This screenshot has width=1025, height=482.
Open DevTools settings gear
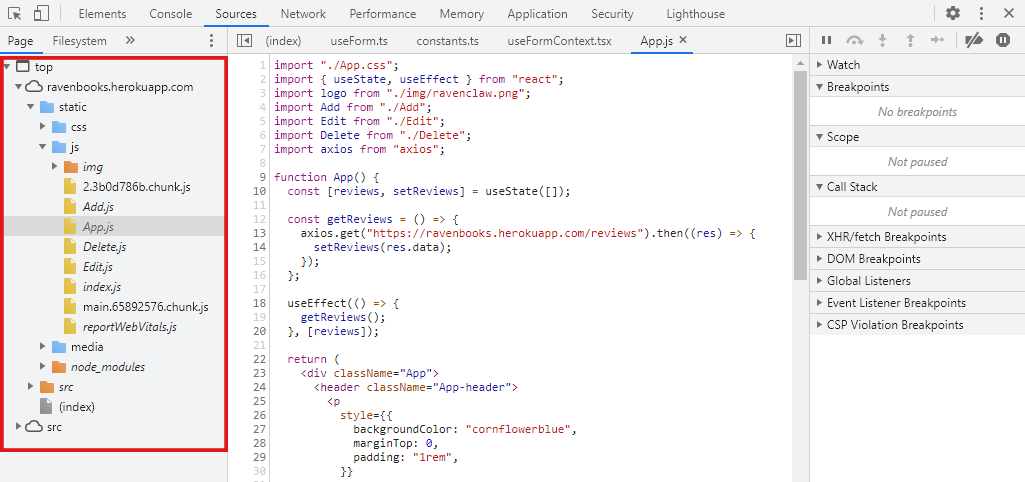click(954, 13)
